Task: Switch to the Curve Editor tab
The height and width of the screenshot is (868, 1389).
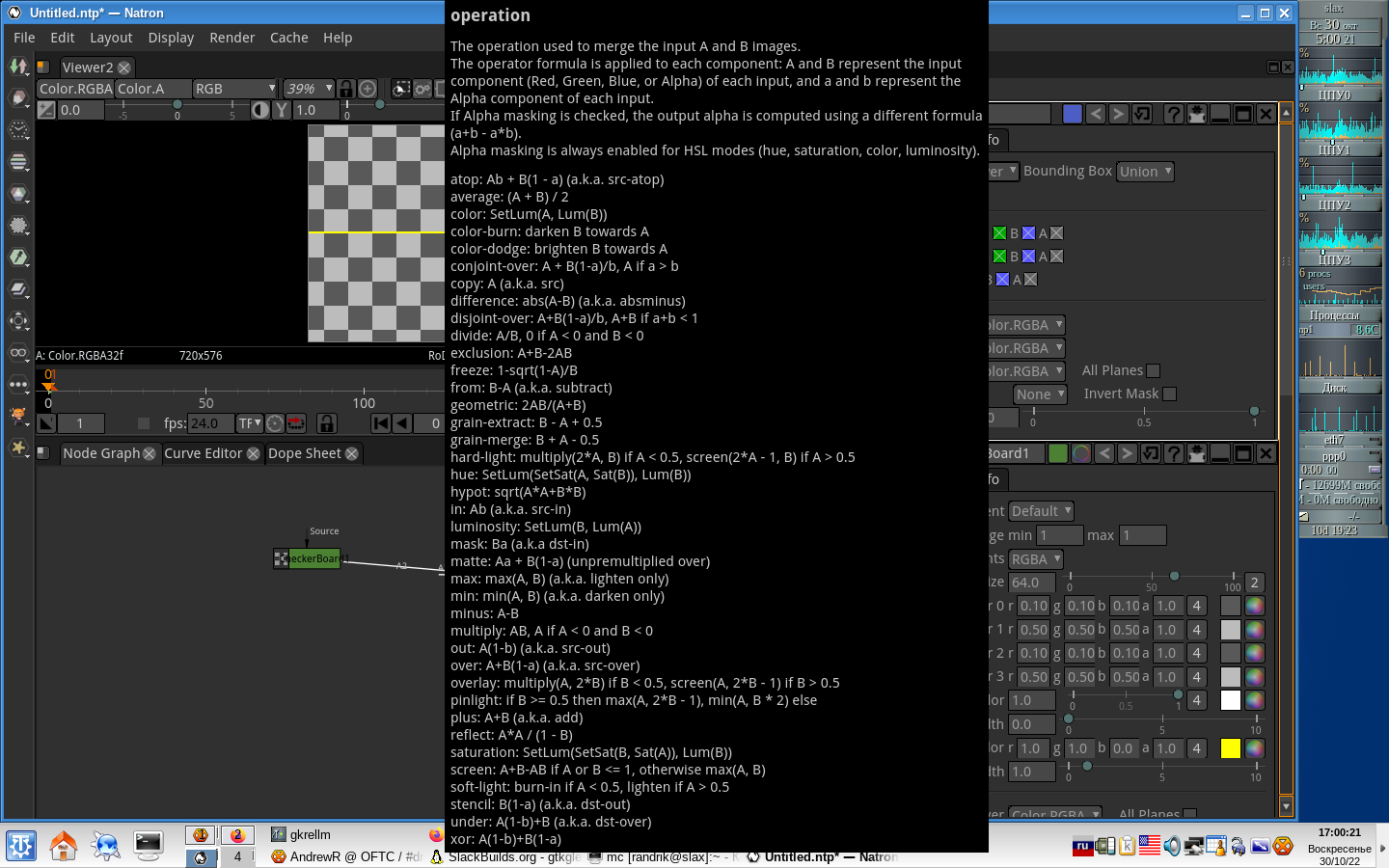Action: (x=204, y=453)
